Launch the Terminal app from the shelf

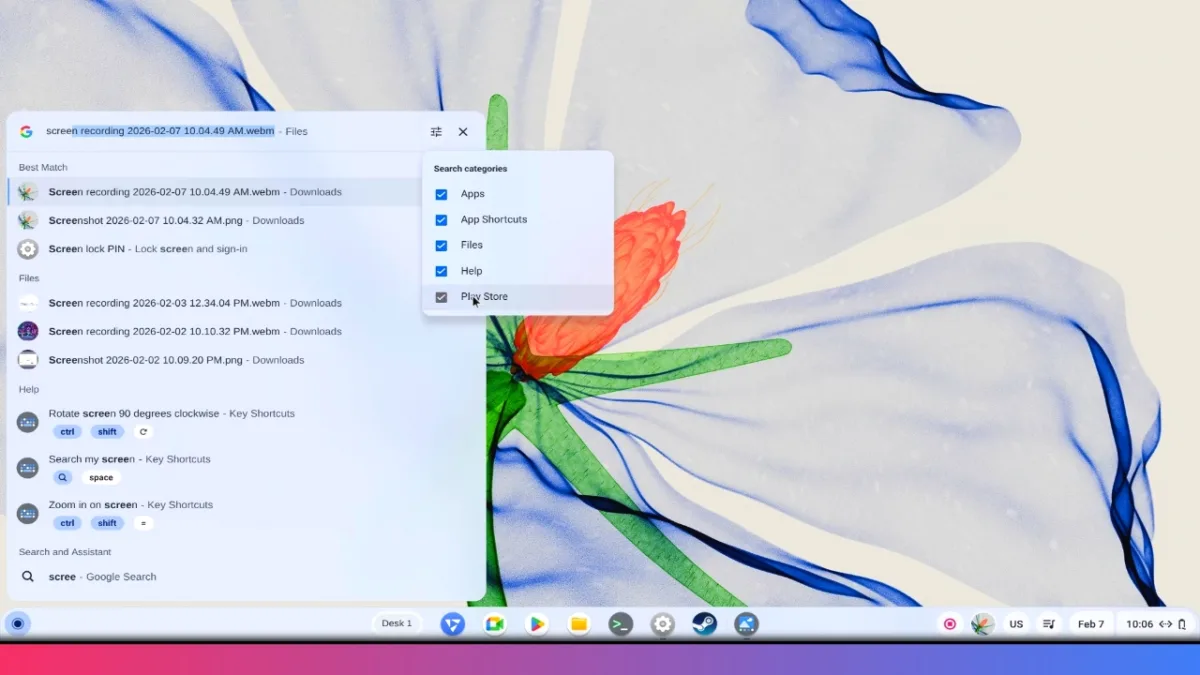621,624
